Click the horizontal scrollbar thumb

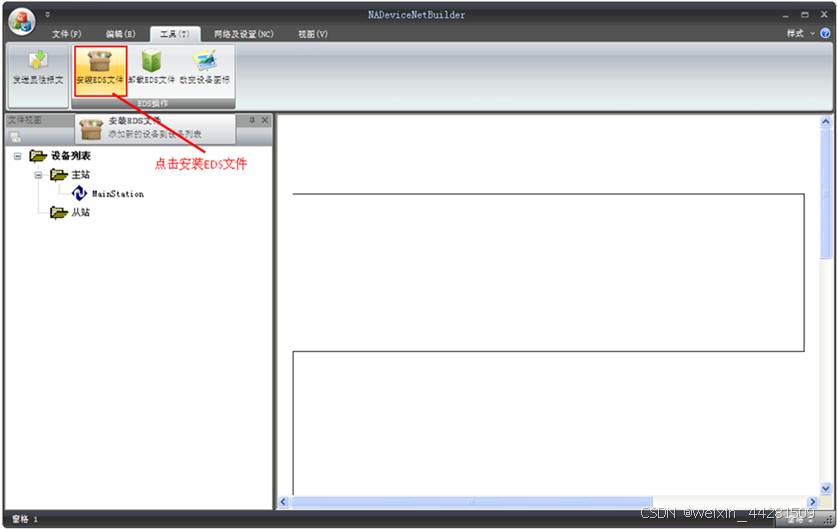click(x=471, y=502)
